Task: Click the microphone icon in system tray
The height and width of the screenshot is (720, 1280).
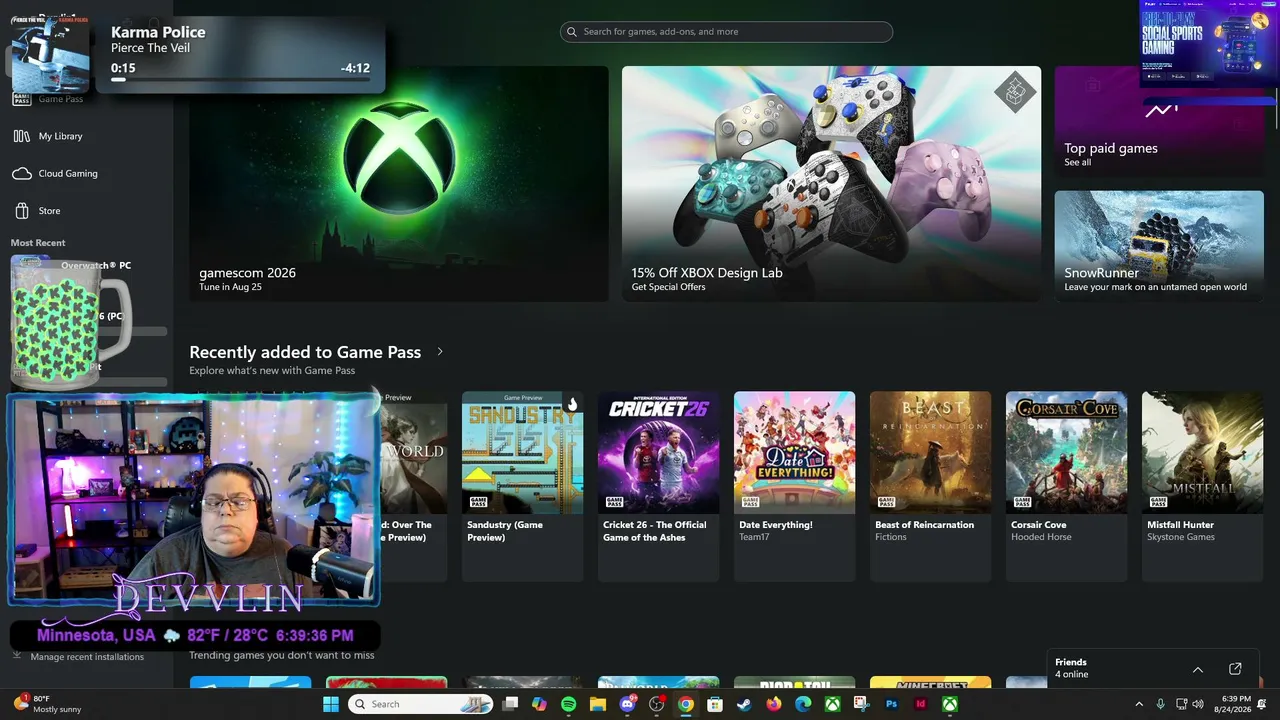Action: pyautogui.click(x=1160, y=704)
